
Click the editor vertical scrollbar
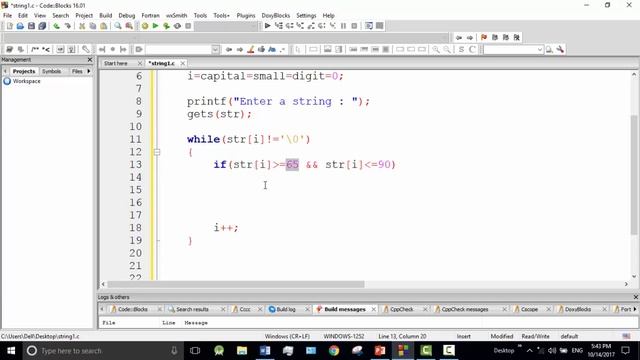(634, 175)
